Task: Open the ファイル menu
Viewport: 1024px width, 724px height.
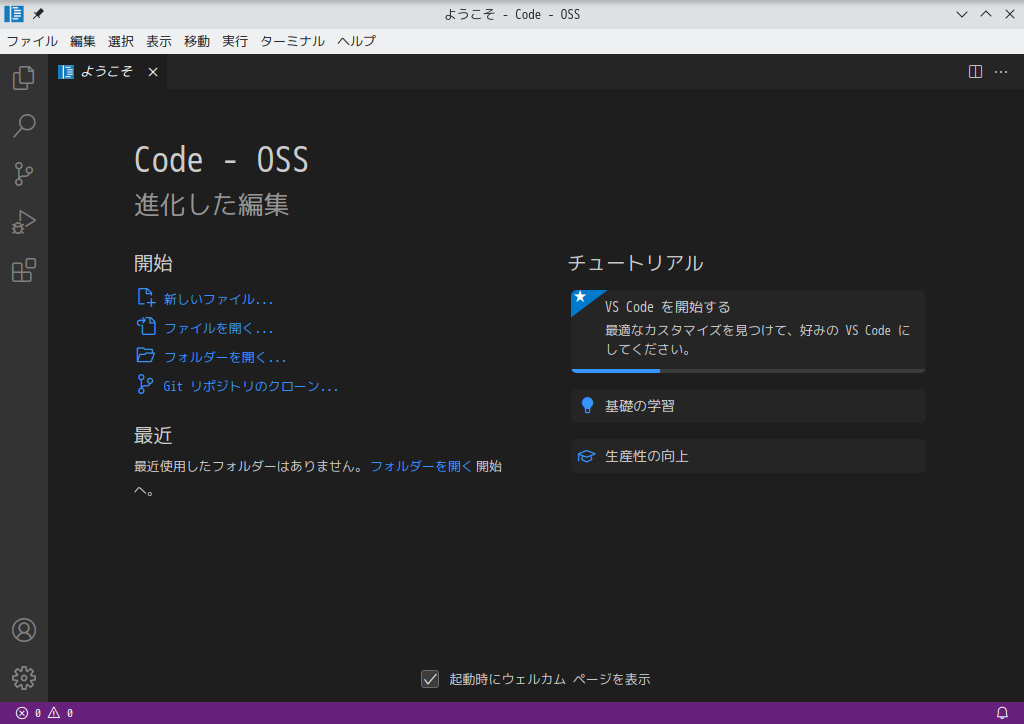Action: tap(32, 41)
